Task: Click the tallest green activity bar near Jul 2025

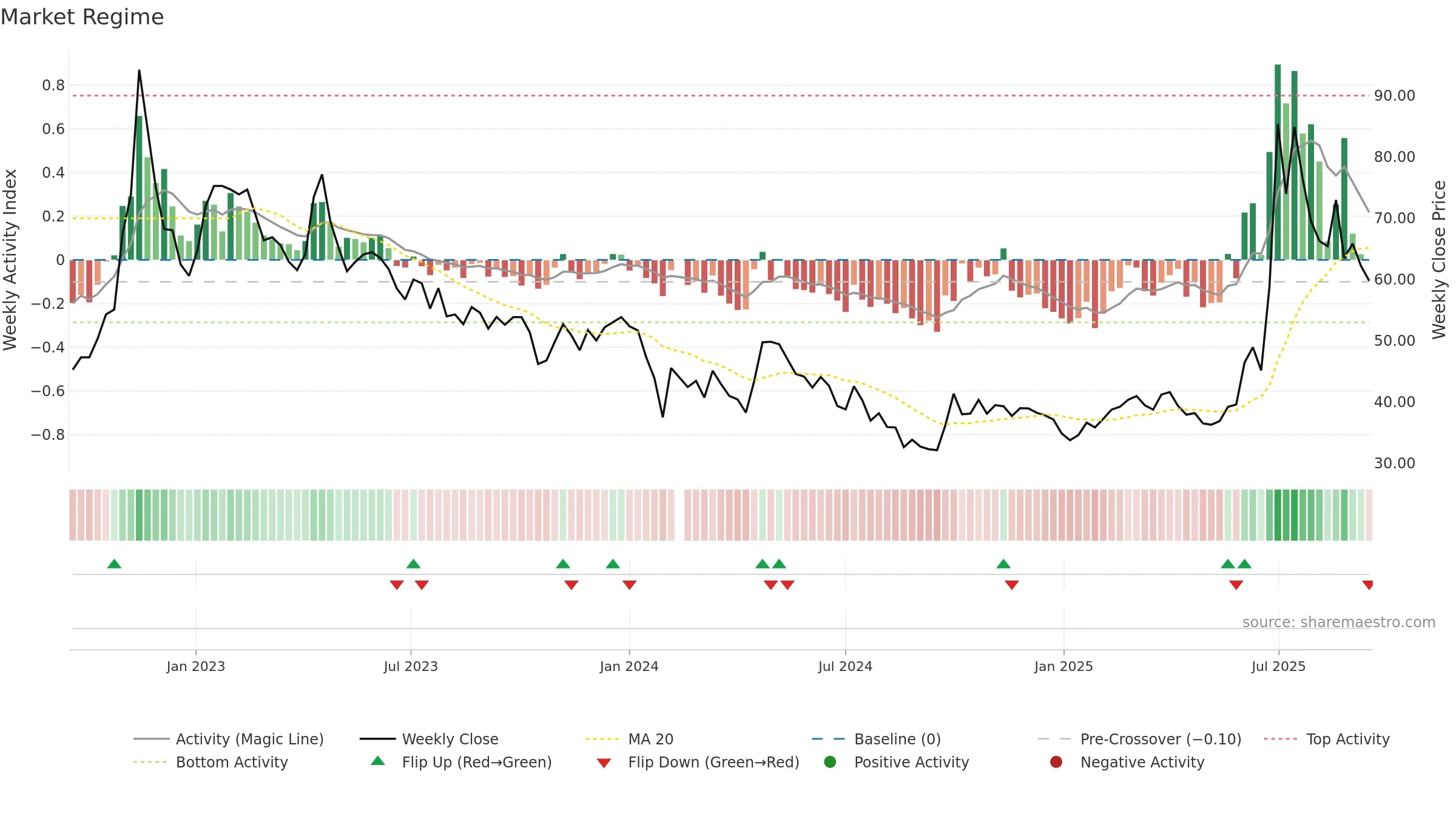Action: (1278, 162)
